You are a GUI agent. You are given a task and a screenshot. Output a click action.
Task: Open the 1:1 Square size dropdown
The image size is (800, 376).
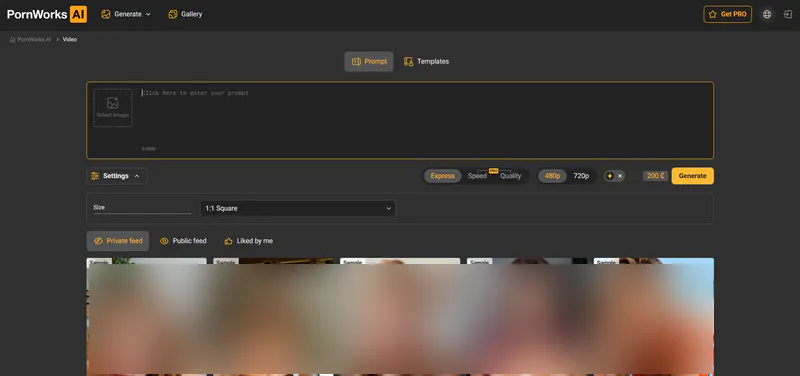(297, 208)
